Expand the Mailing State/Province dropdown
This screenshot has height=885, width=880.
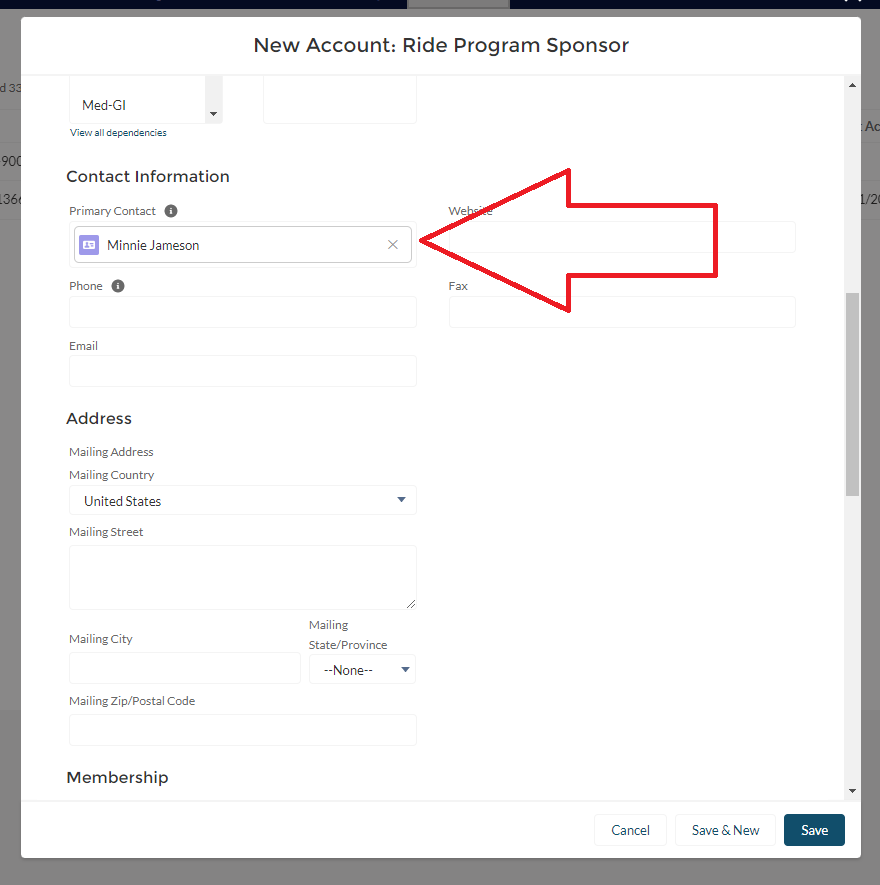(x=362, y=670)
